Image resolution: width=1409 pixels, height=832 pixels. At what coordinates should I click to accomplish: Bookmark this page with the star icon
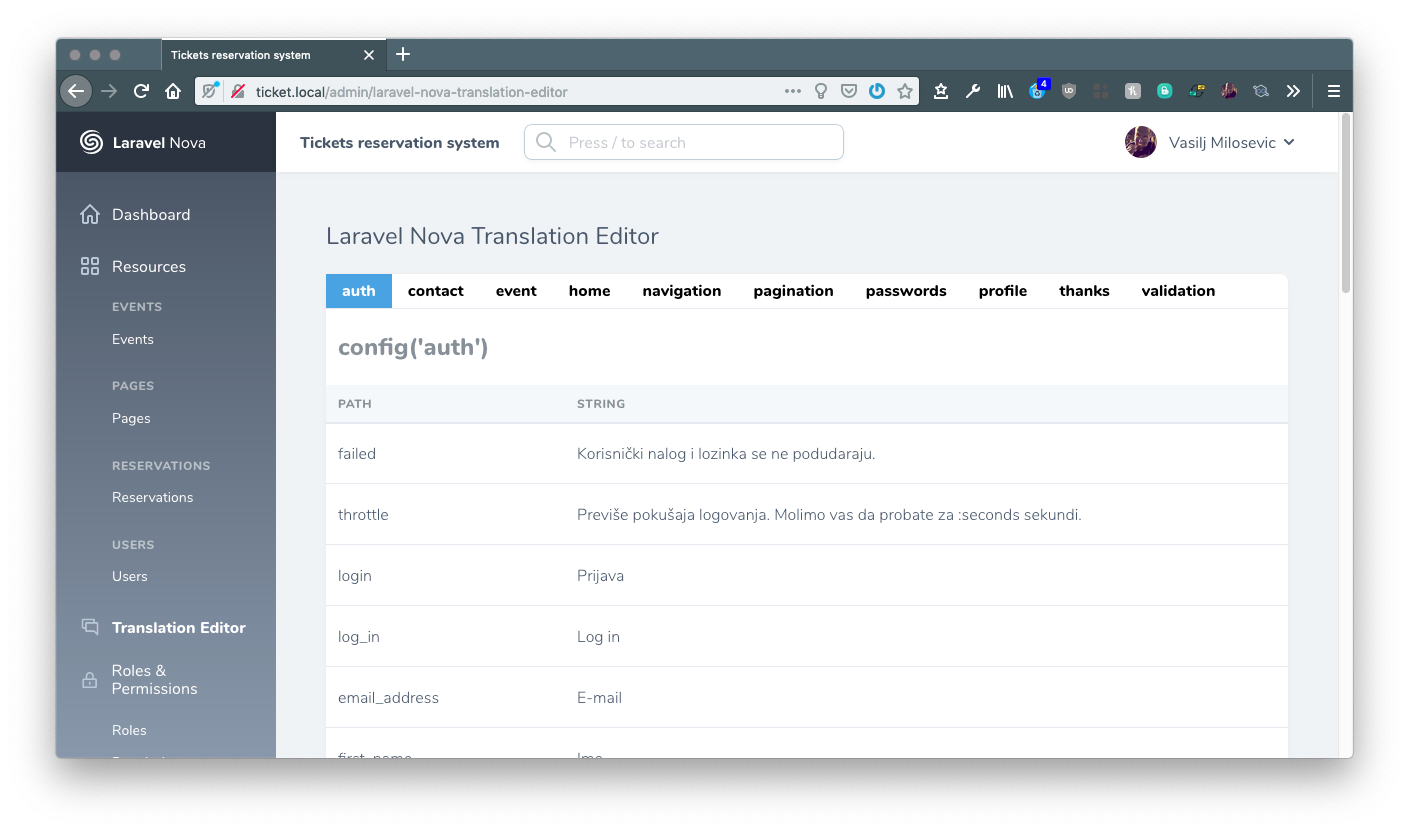coord(905,91)
